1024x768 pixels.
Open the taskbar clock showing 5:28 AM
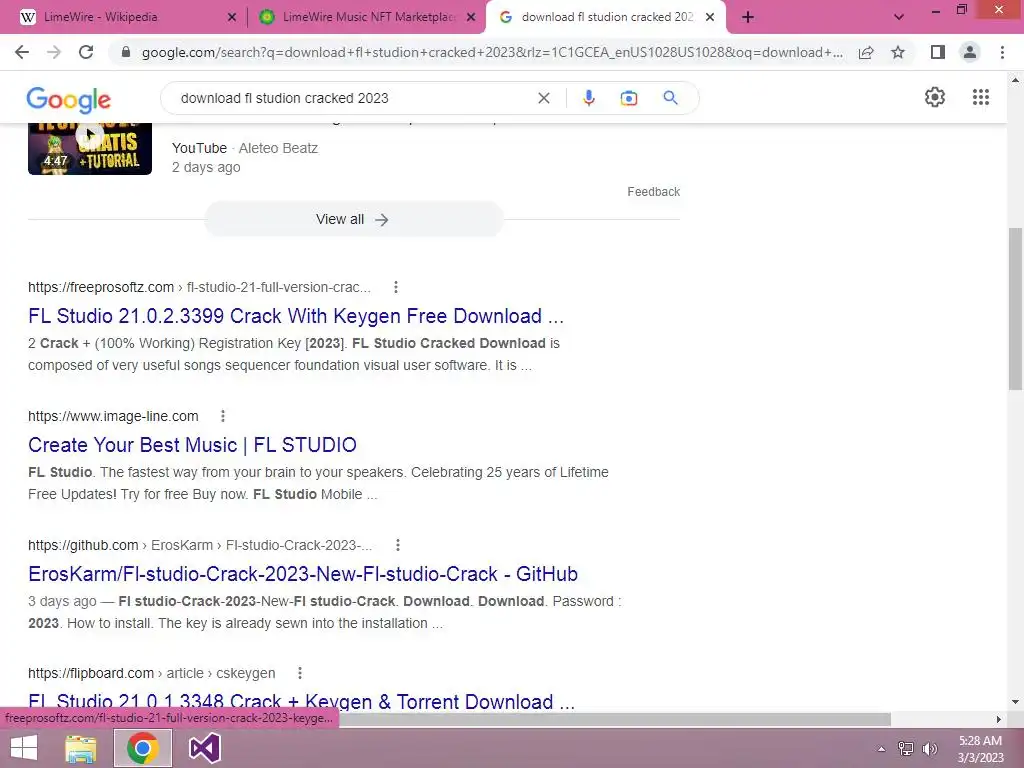point(980,749)
